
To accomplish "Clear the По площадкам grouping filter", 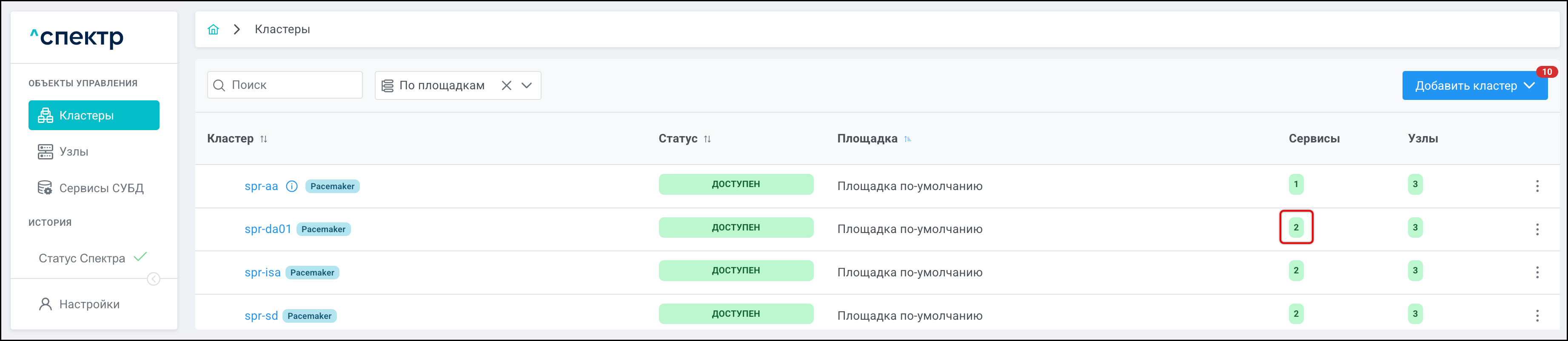I will coord(506,86).
